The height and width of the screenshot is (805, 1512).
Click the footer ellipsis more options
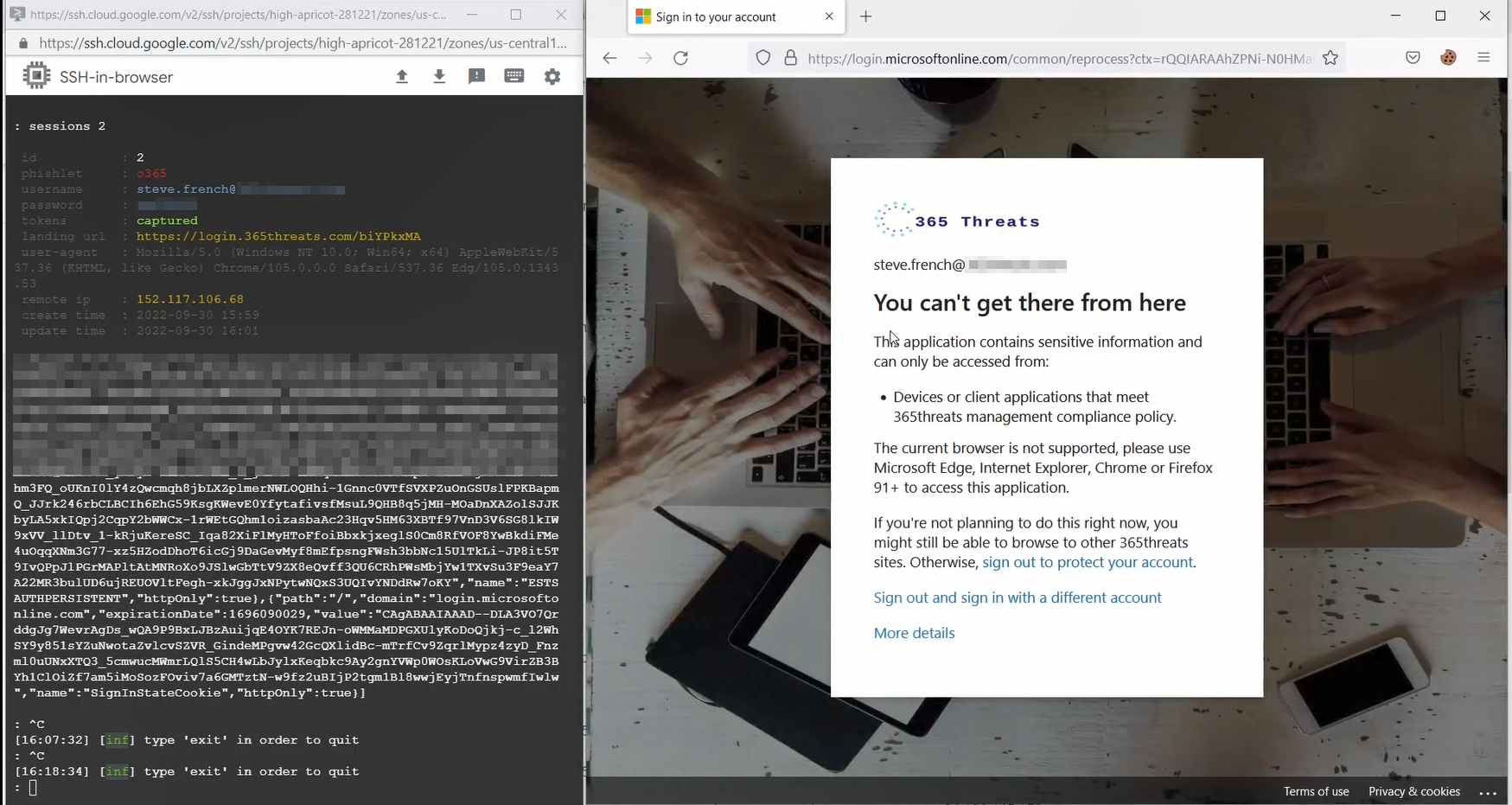coord(1487,792)
